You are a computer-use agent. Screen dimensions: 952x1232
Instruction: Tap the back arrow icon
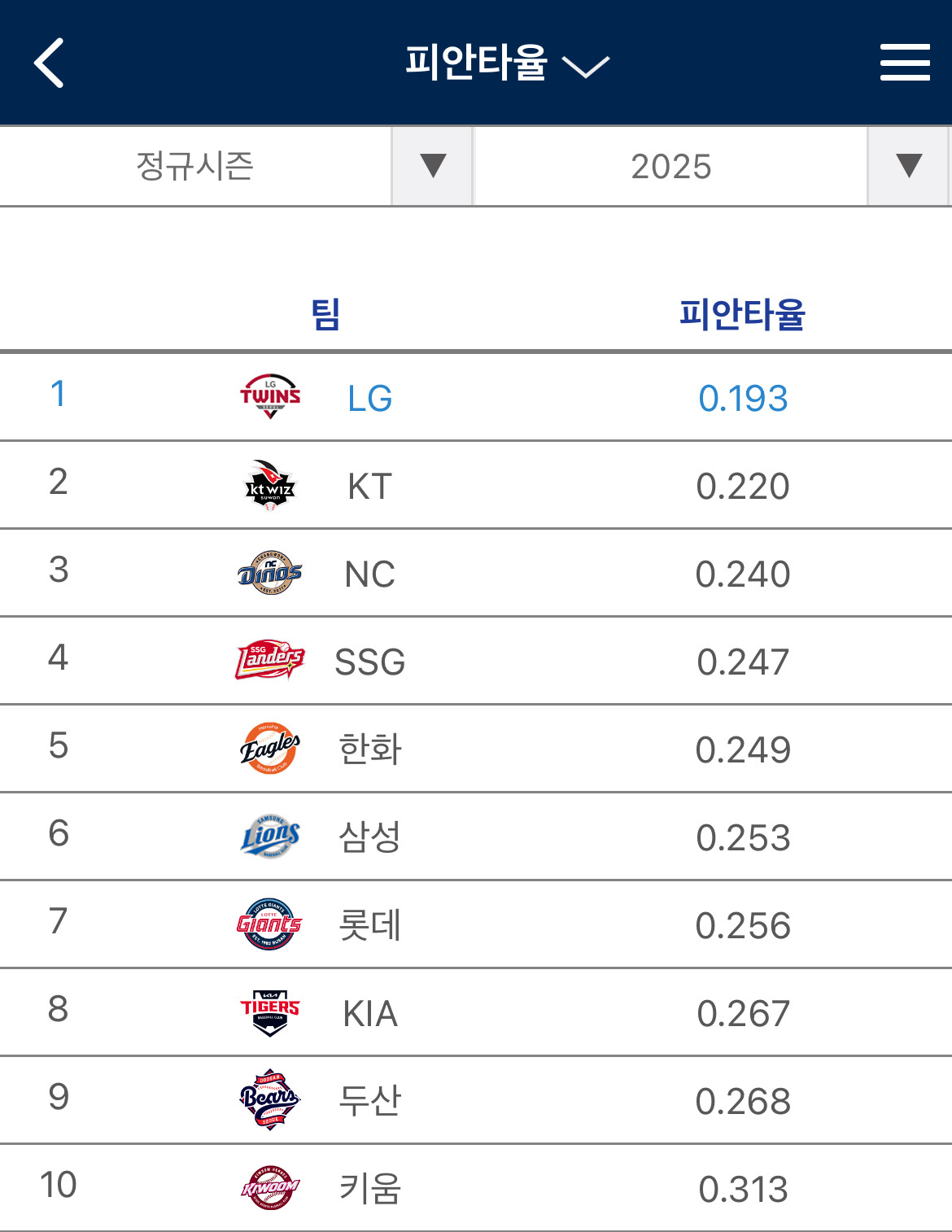click(x=50, y=63)
